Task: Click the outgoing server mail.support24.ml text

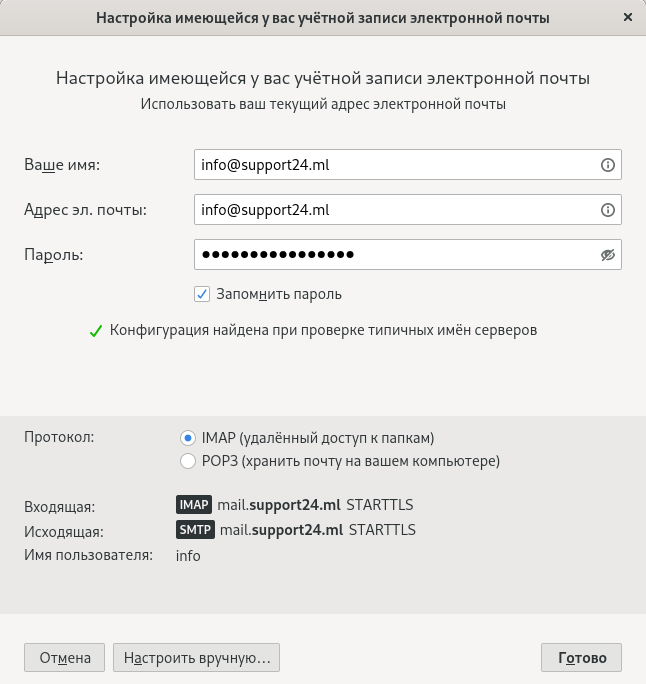Action: point(281,530)
